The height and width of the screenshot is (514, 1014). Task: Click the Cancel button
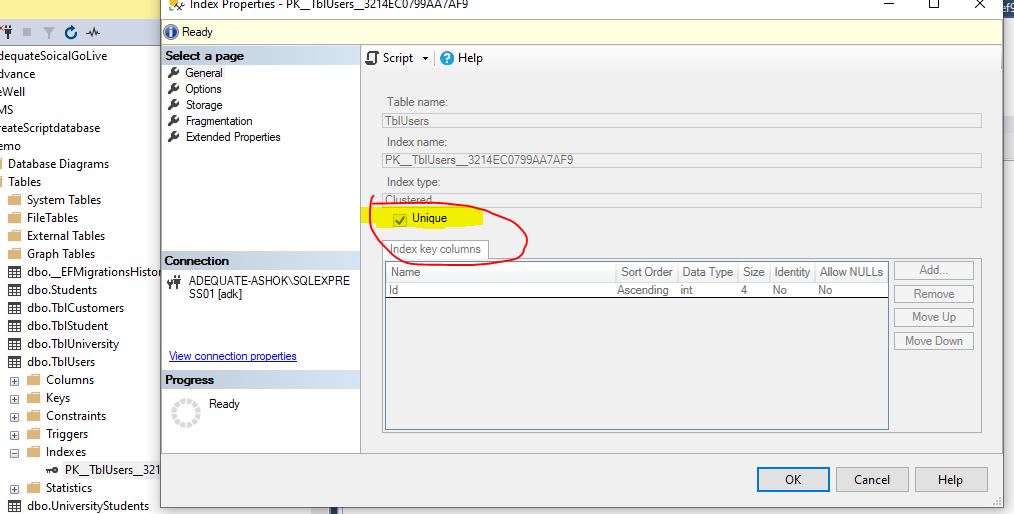[x=872, y=480]
